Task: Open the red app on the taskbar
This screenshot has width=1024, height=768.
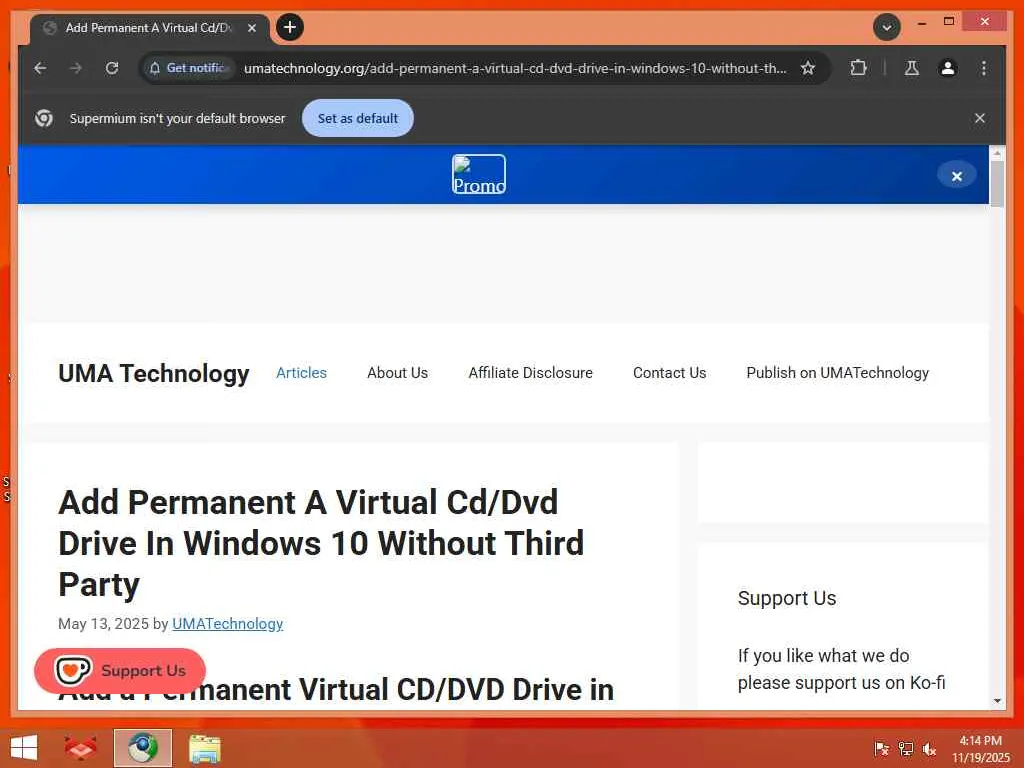Action: [80, 748]
